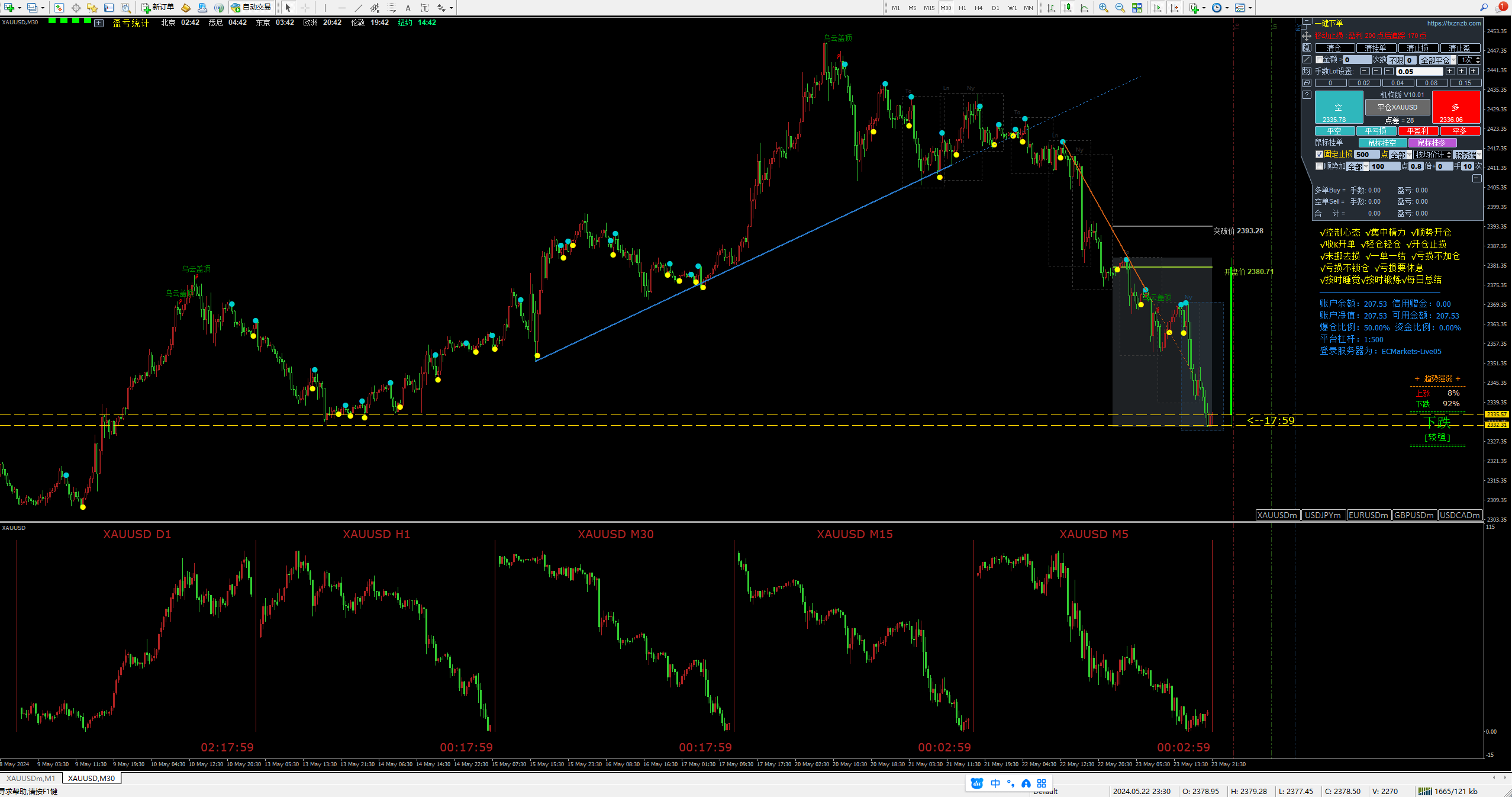
Task: Uncheck 固定止损 fixed stop-loss checkbox
Action: tap(1319, 155)
